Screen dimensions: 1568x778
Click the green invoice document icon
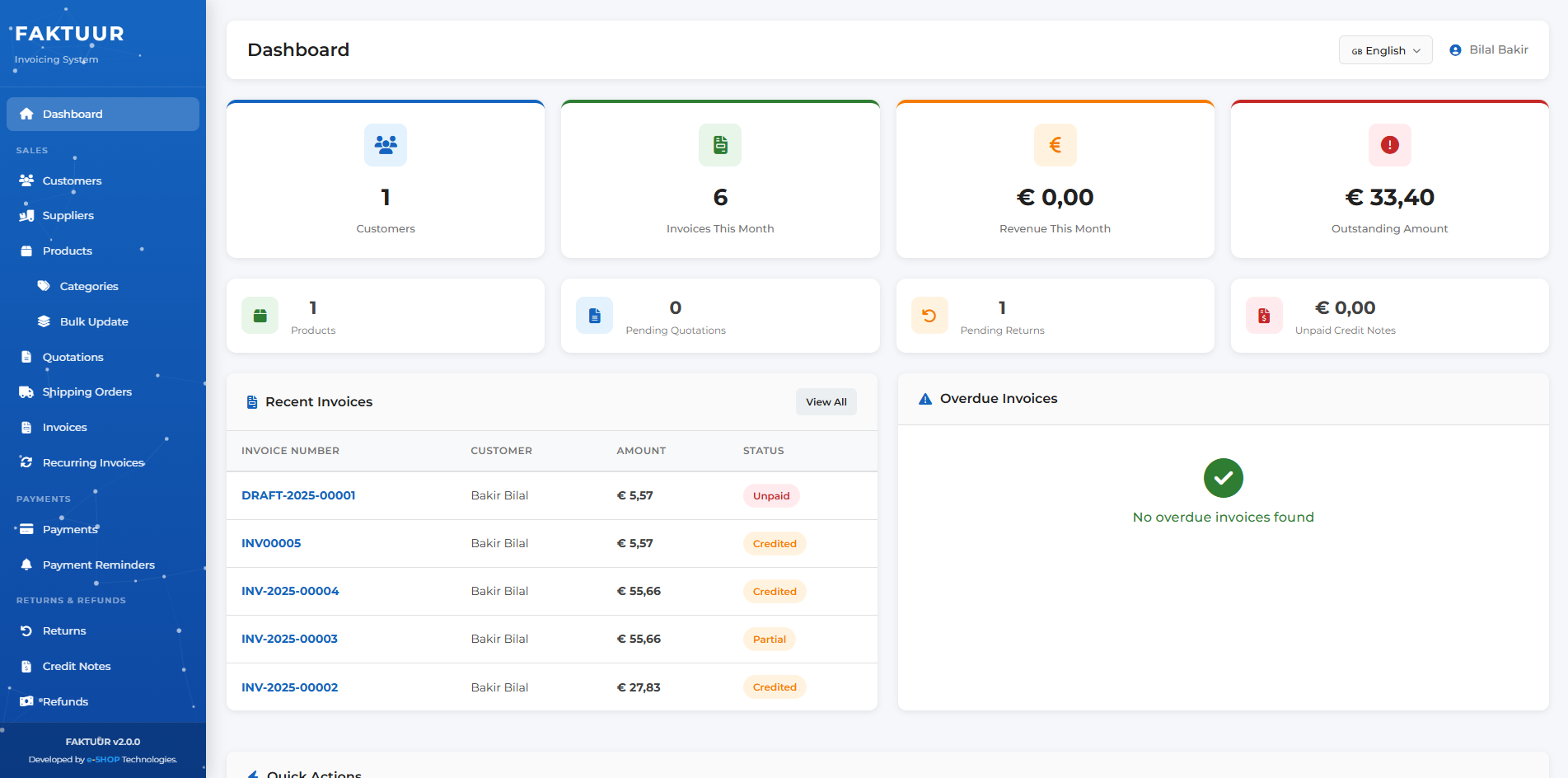pyautogui.click(x=720, y=145)
